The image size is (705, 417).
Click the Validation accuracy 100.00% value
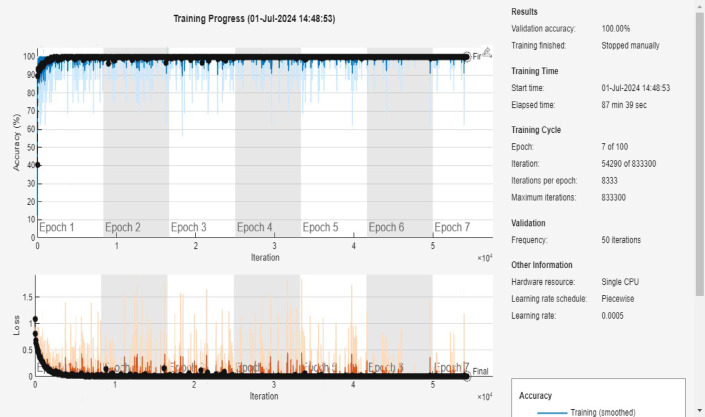click(x=616, y=28)
